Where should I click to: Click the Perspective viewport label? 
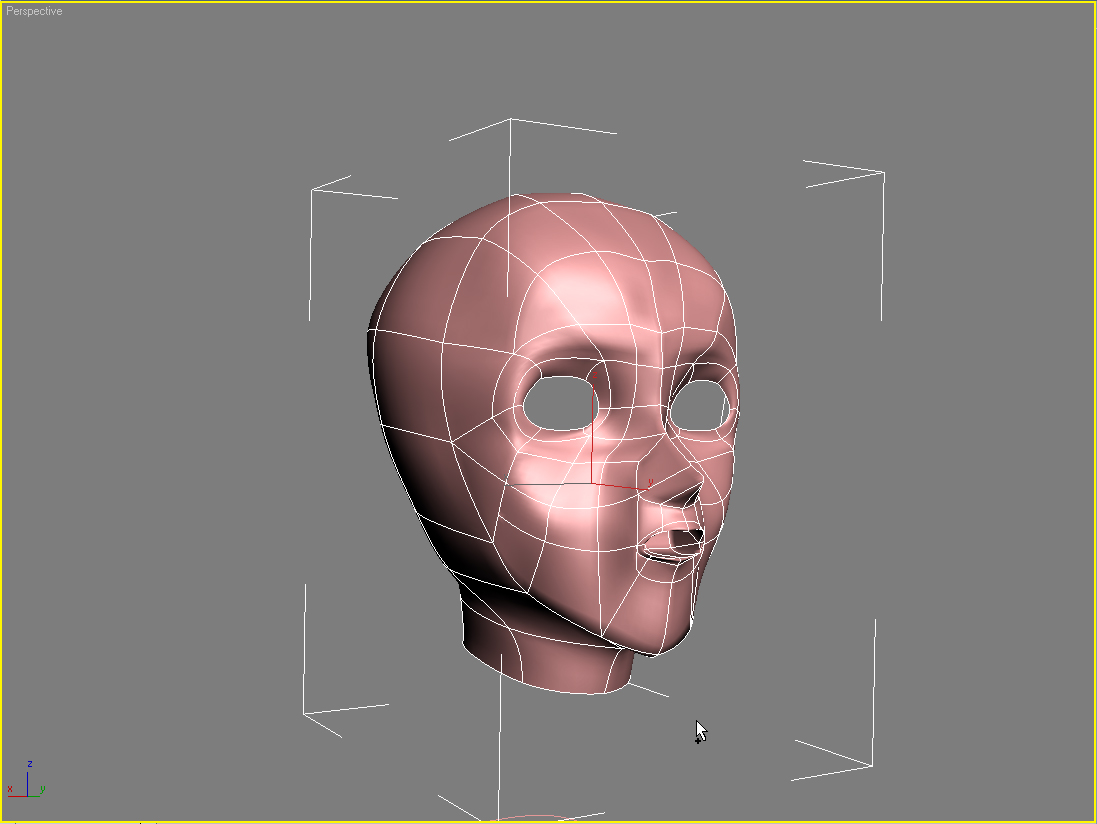pos(34,11)
